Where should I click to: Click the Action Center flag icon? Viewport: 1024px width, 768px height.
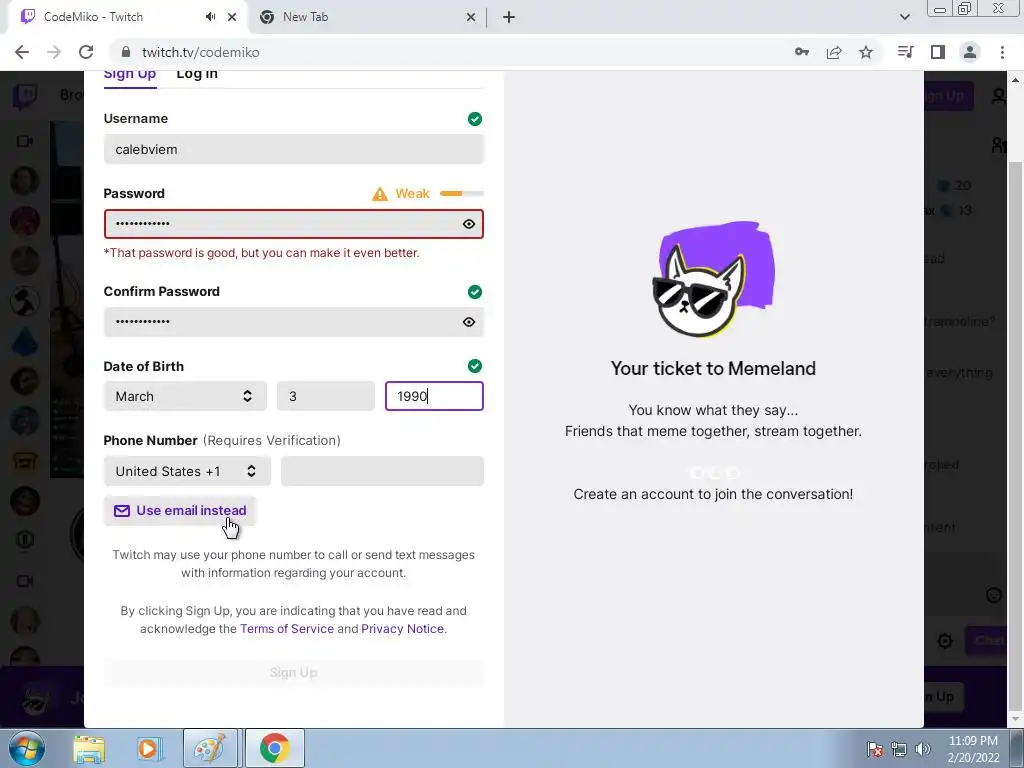point(875,748)
